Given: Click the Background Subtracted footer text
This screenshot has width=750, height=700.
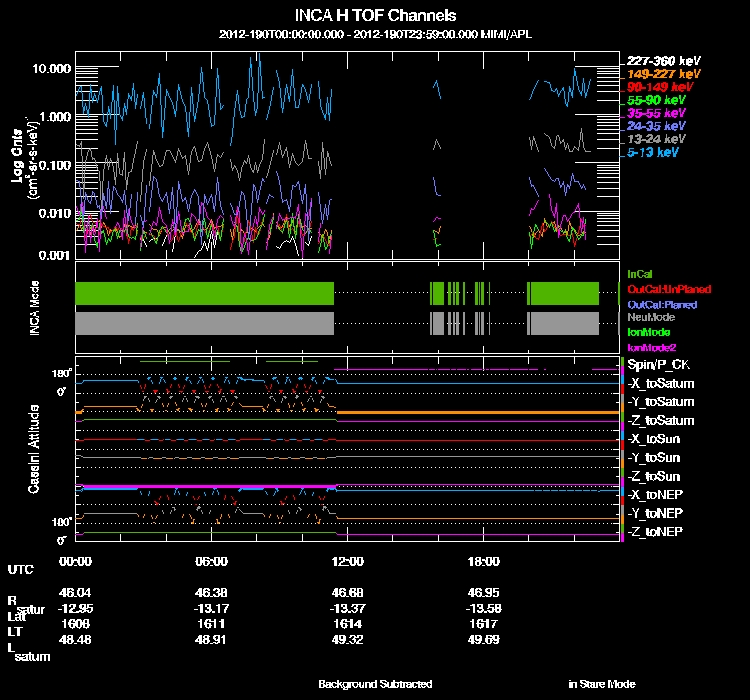Looking at the screenshot, I should (x=375, y=684).
